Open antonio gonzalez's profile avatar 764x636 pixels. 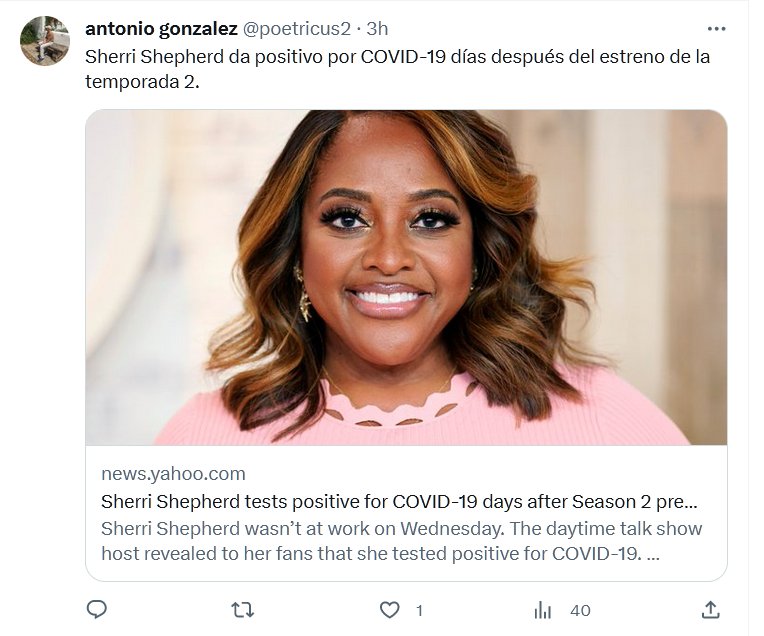pos(45,41)
